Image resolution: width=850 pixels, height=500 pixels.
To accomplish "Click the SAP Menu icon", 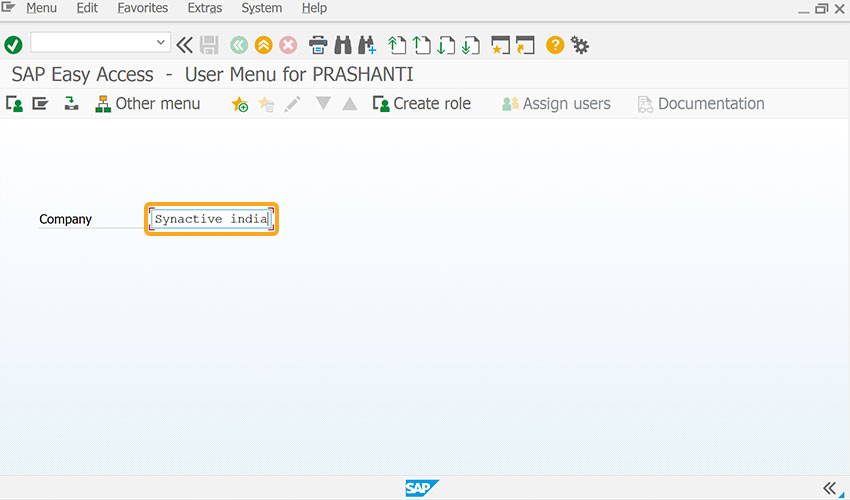I will pyautogui.click(x=40, y=103).
